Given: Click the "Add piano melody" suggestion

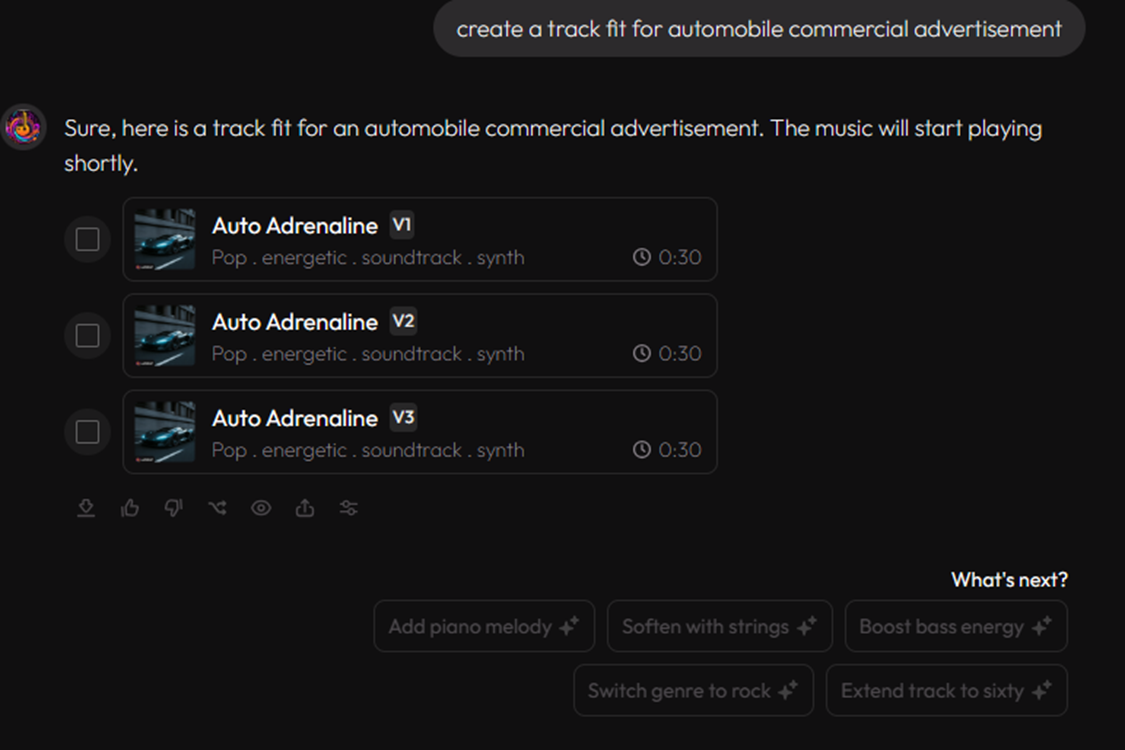Looking at the screenshot, I should (484, 627).
